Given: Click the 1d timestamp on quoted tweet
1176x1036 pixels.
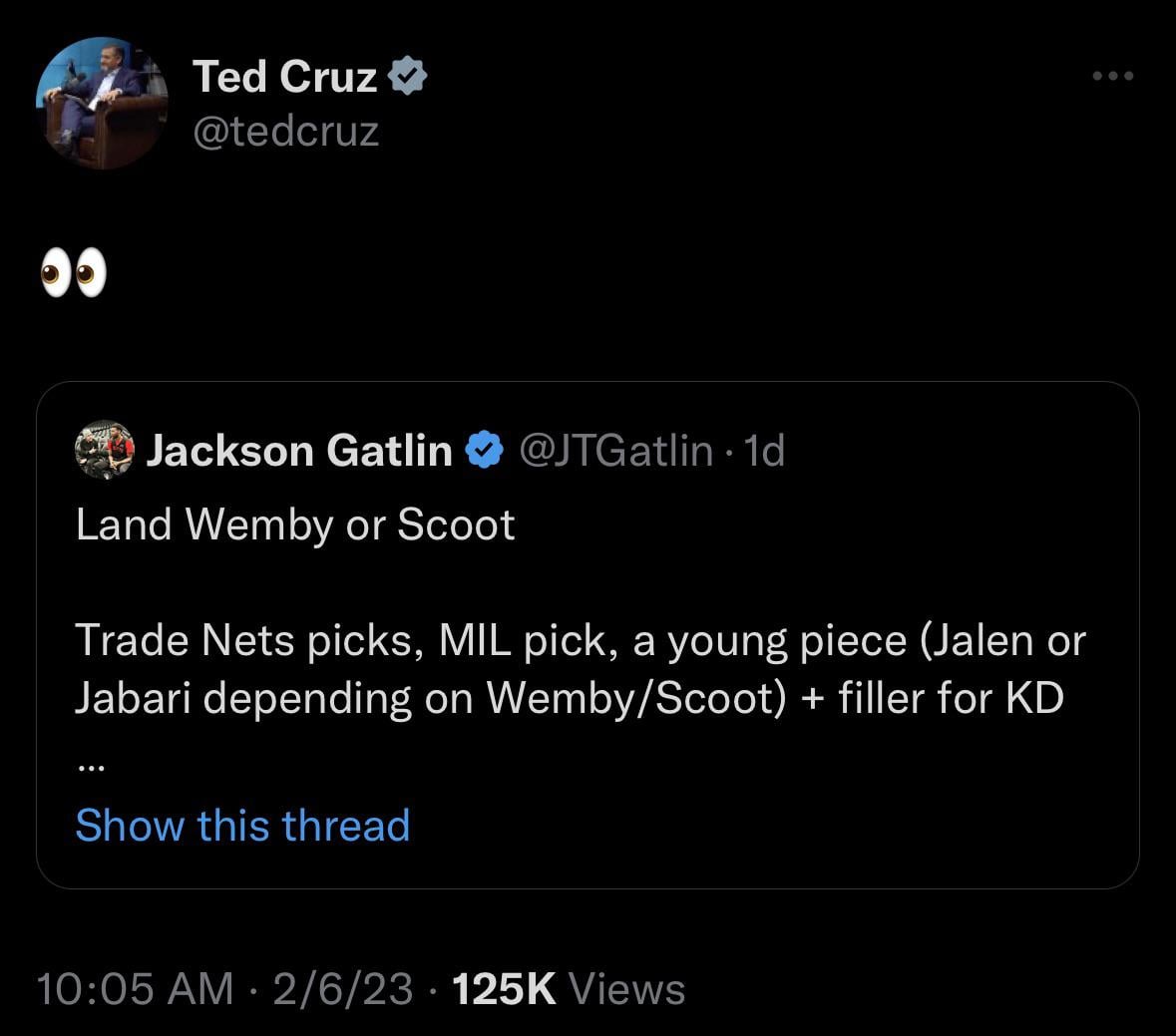Looking at the screenshot, I should point(765,451).
